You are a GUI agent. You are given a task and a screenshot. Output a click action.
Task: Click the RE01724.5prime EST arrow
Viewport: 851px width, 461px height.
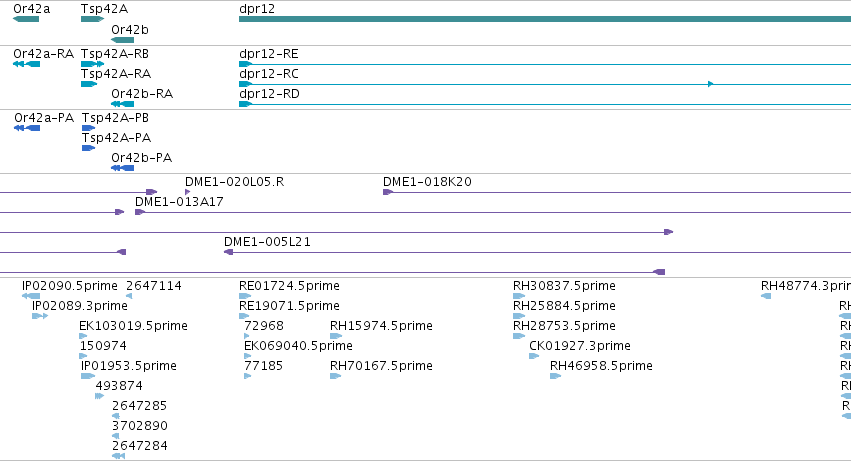[x=245, y=296]
